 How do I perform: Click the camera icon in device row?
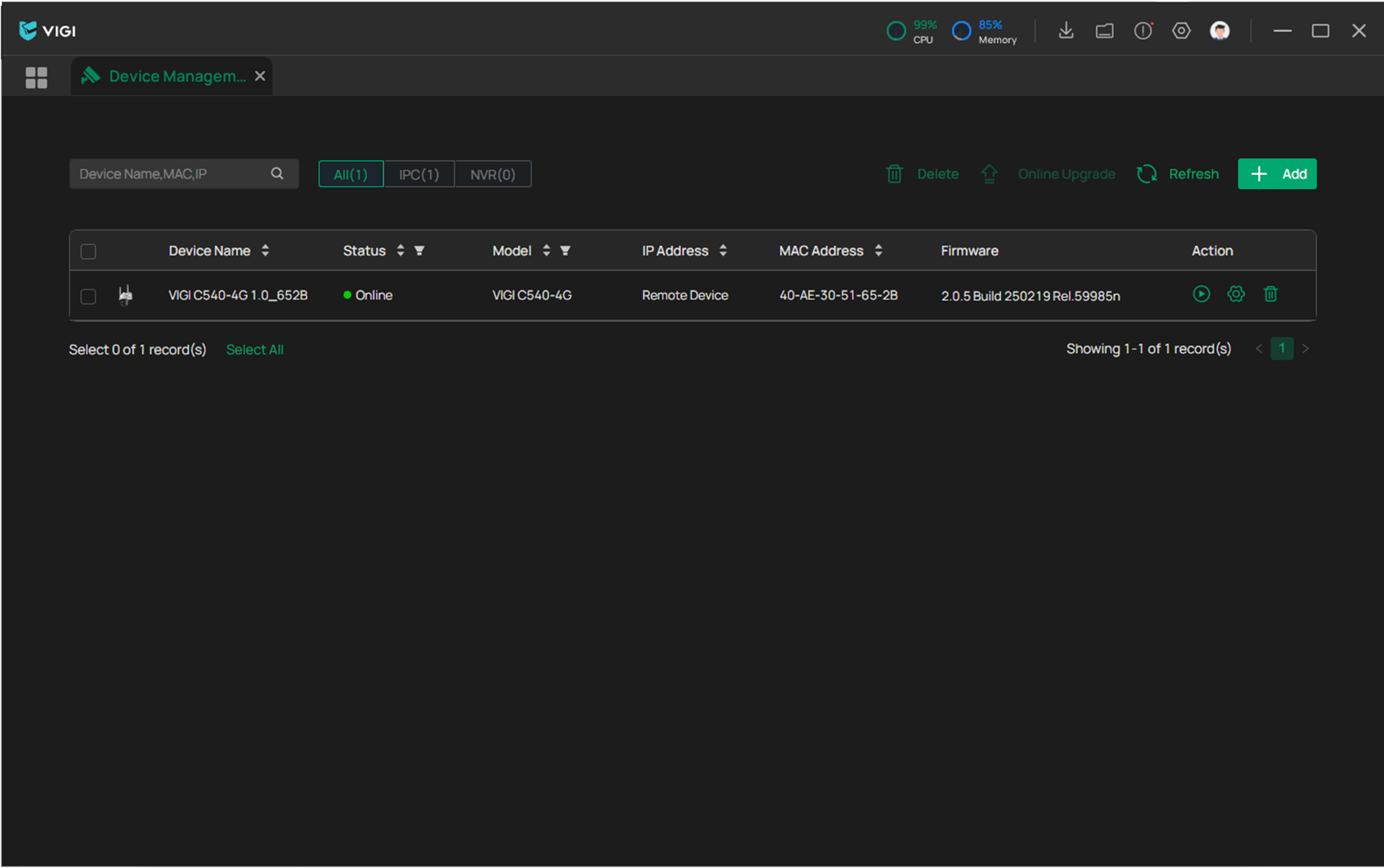coord(125,295)
